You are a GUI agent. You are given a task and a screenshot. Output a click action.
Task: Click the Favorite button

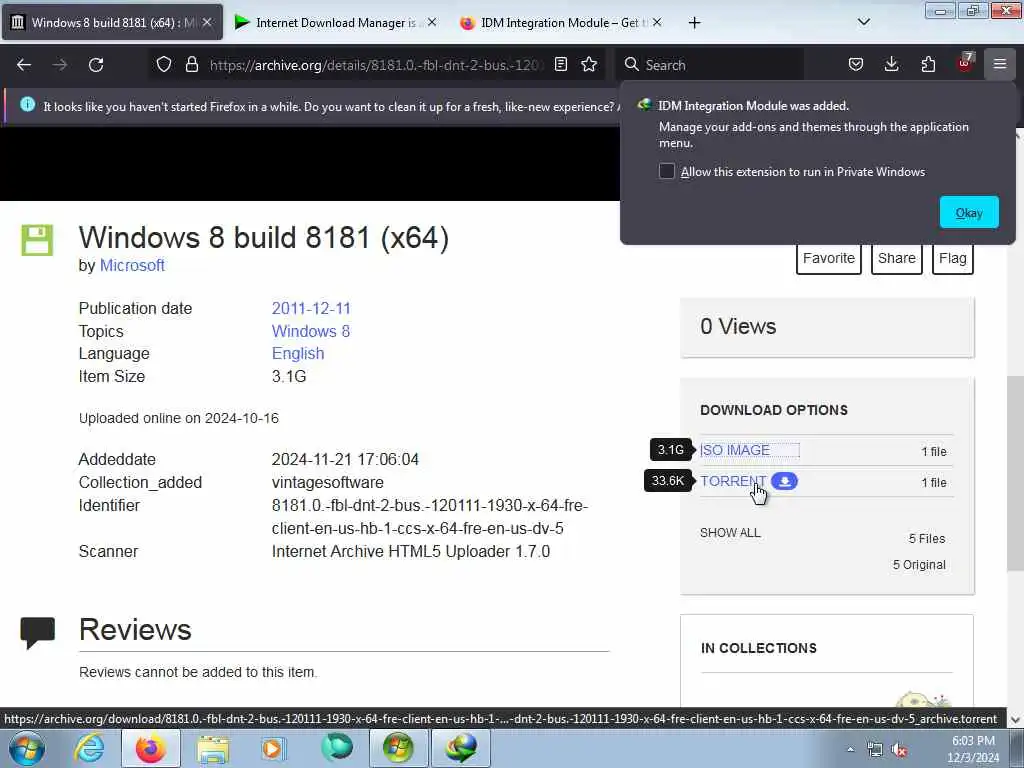pyautogui.click(x=829, y=259)
